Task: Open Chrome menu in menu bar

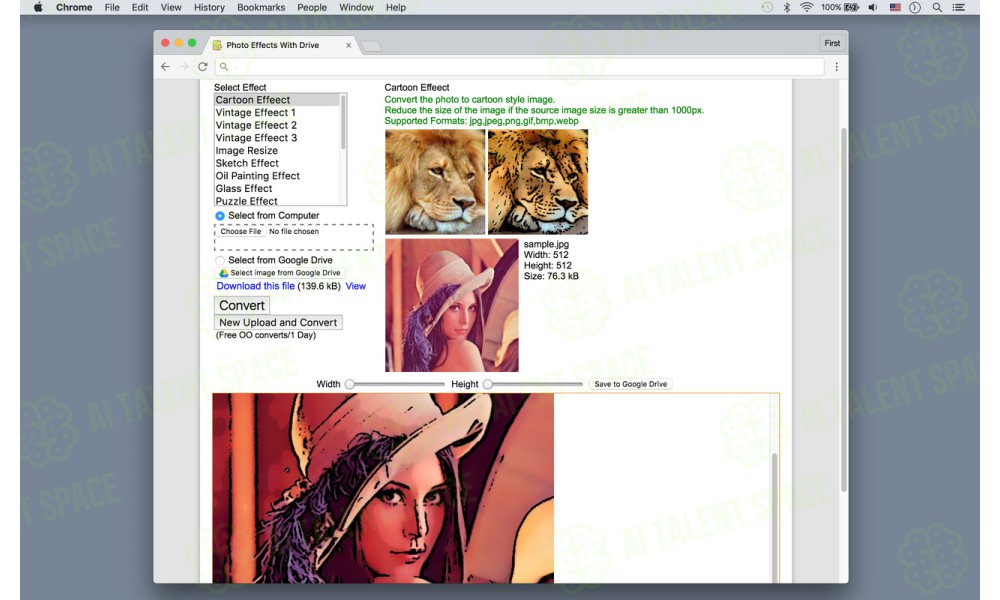Action: pos(74,8)
